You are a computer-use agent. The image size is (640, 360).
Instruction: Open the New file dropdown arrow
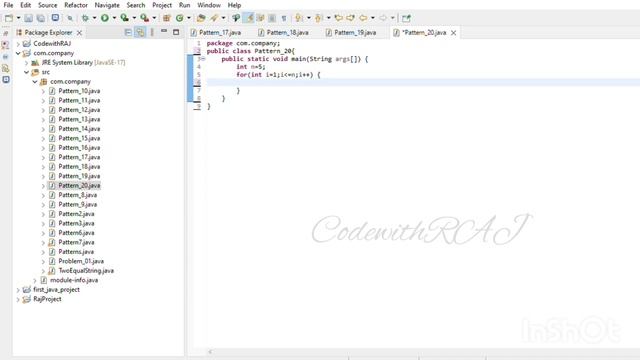point(18,18)
